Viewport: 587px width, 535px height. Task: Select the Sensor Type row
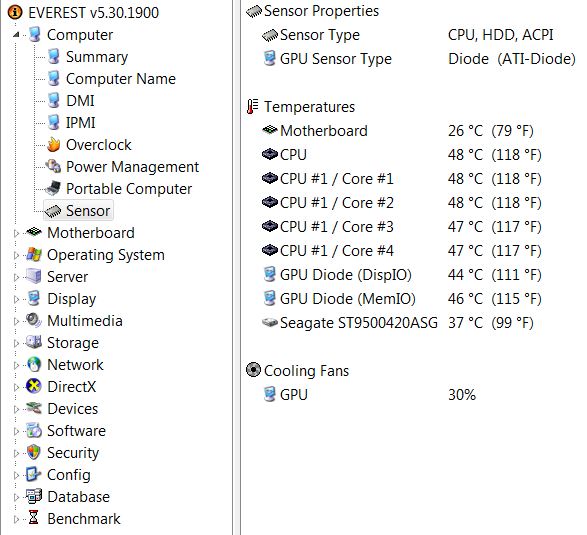click(407, 35)
